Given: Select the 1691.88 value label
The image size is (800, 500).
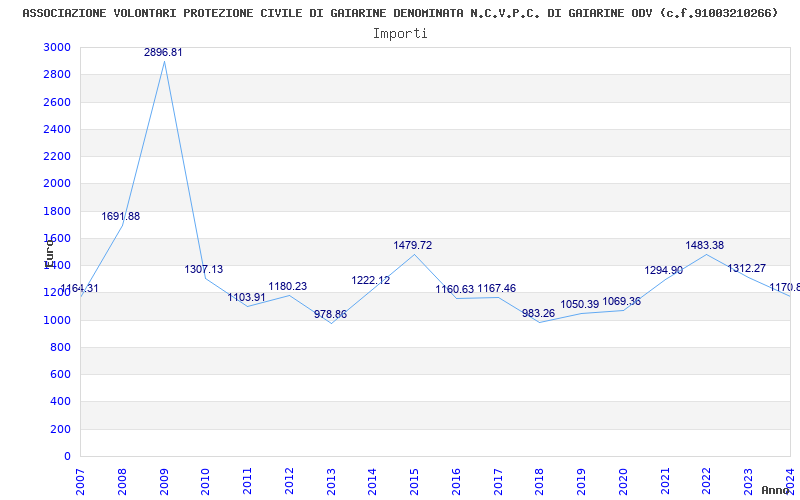Looking at the screenshot, I should point(120,216).
